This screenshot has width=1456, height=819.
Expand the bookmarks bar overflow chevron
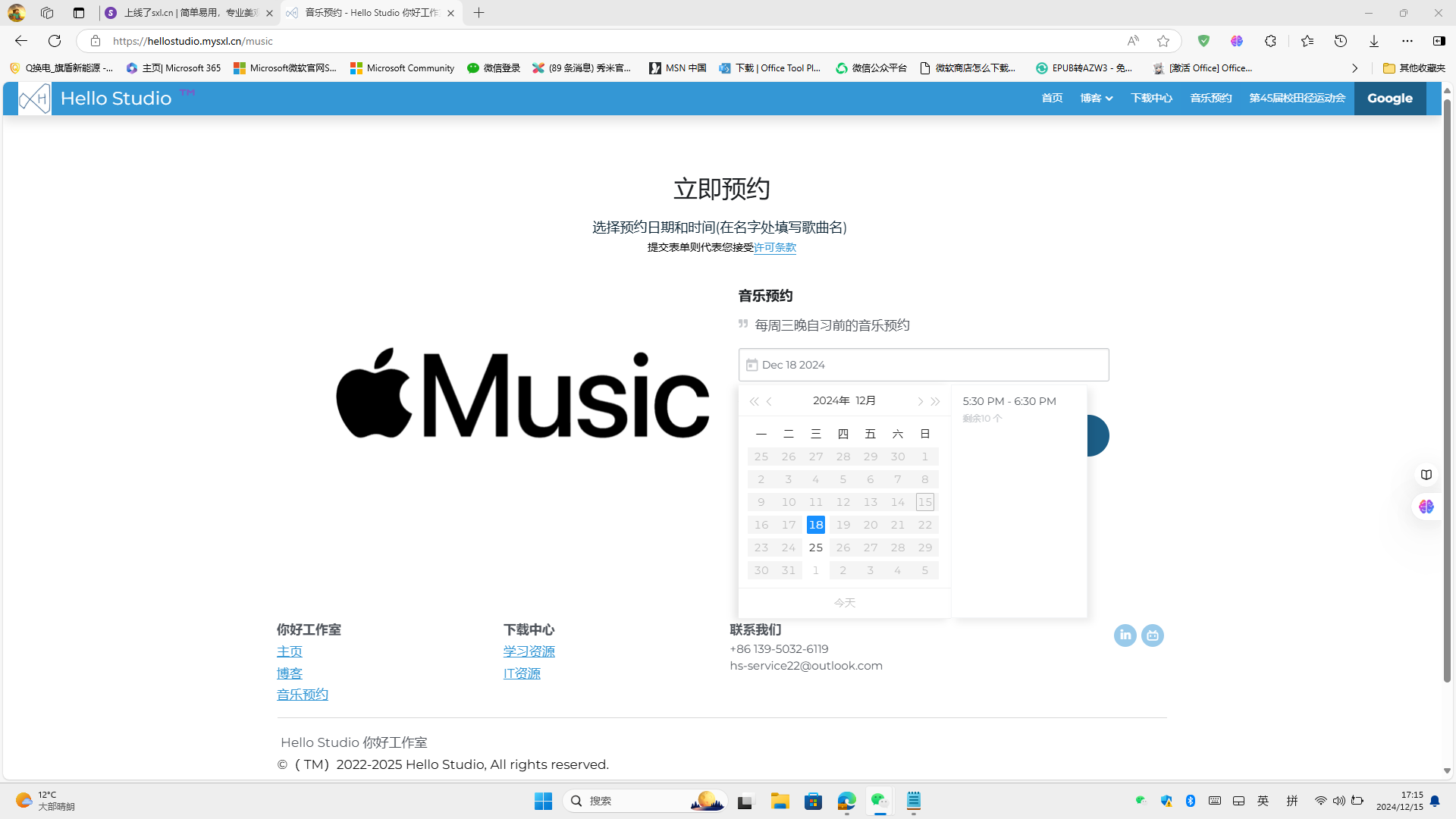1354,68
